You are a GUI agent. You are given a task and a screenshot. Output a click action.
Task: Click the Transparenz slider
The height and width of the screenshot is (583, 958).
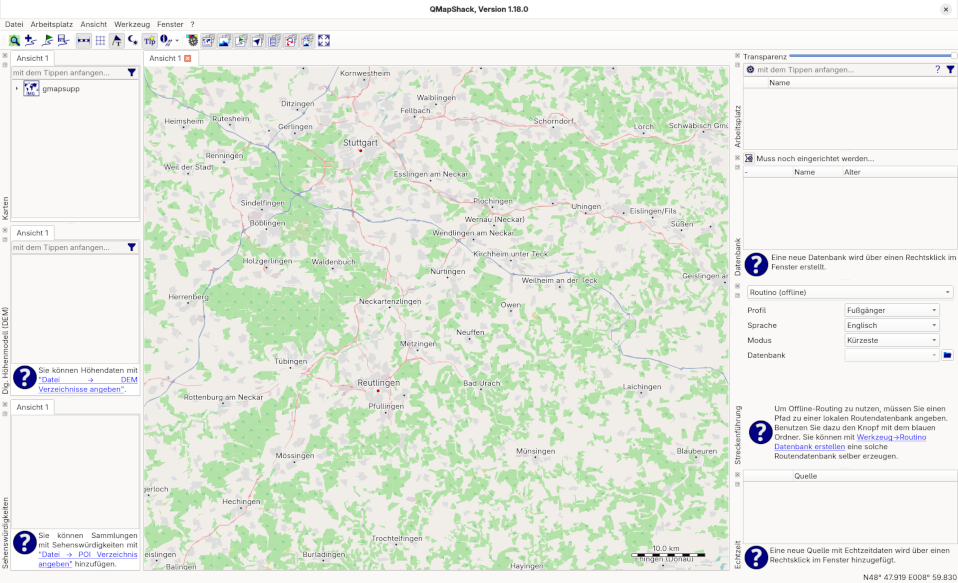click(x=872, y=56)
